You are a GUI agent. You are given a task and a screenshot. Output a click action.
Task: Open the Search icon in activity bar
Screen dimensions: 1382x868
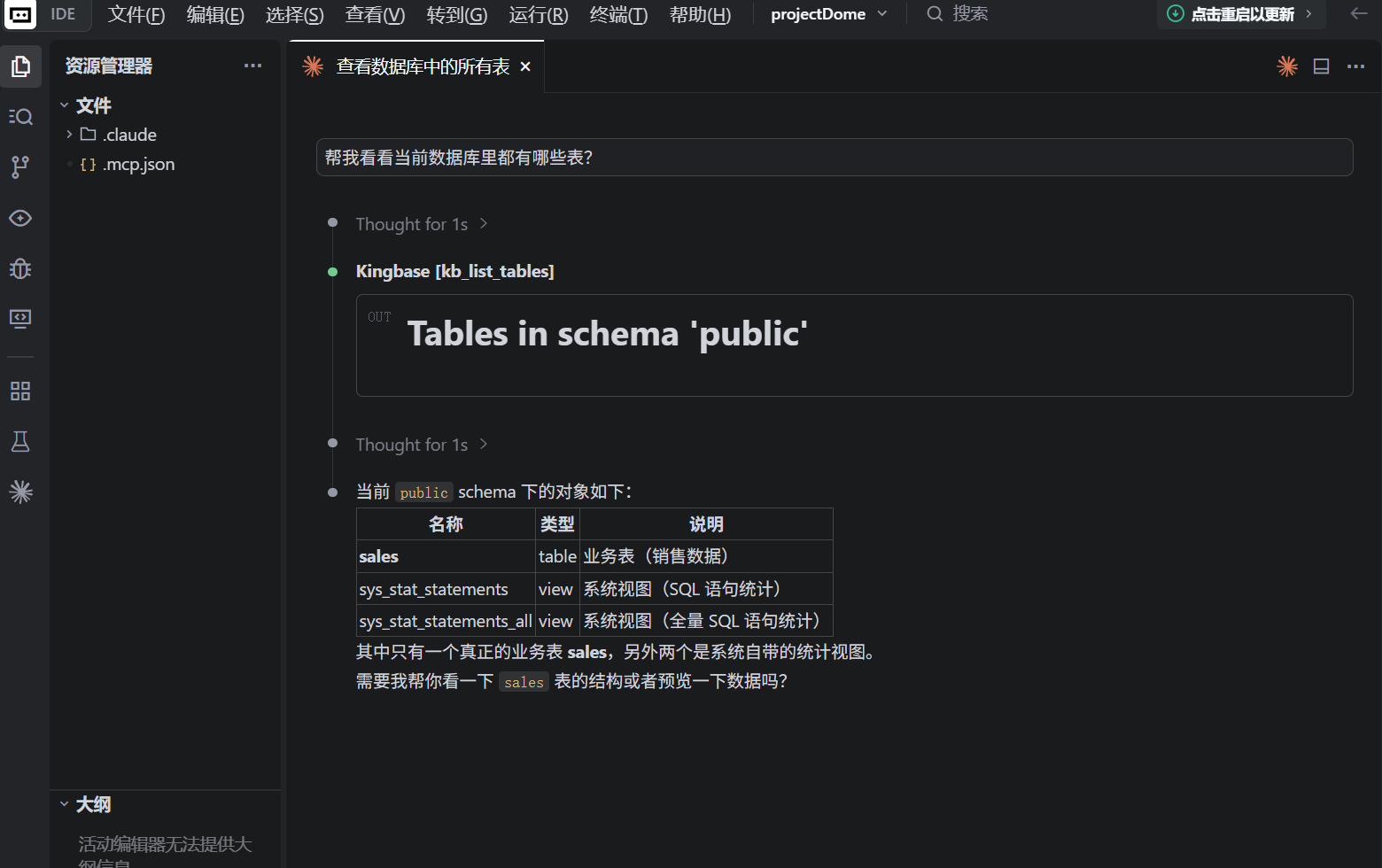tap(20, 117)
